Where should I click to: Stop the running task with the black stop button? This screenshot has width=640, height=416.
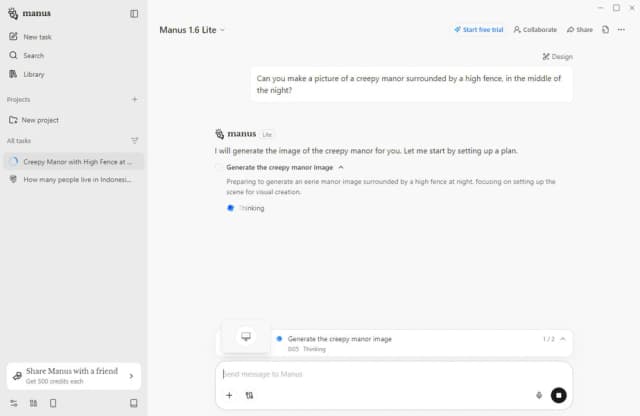[x=559, y=395]
